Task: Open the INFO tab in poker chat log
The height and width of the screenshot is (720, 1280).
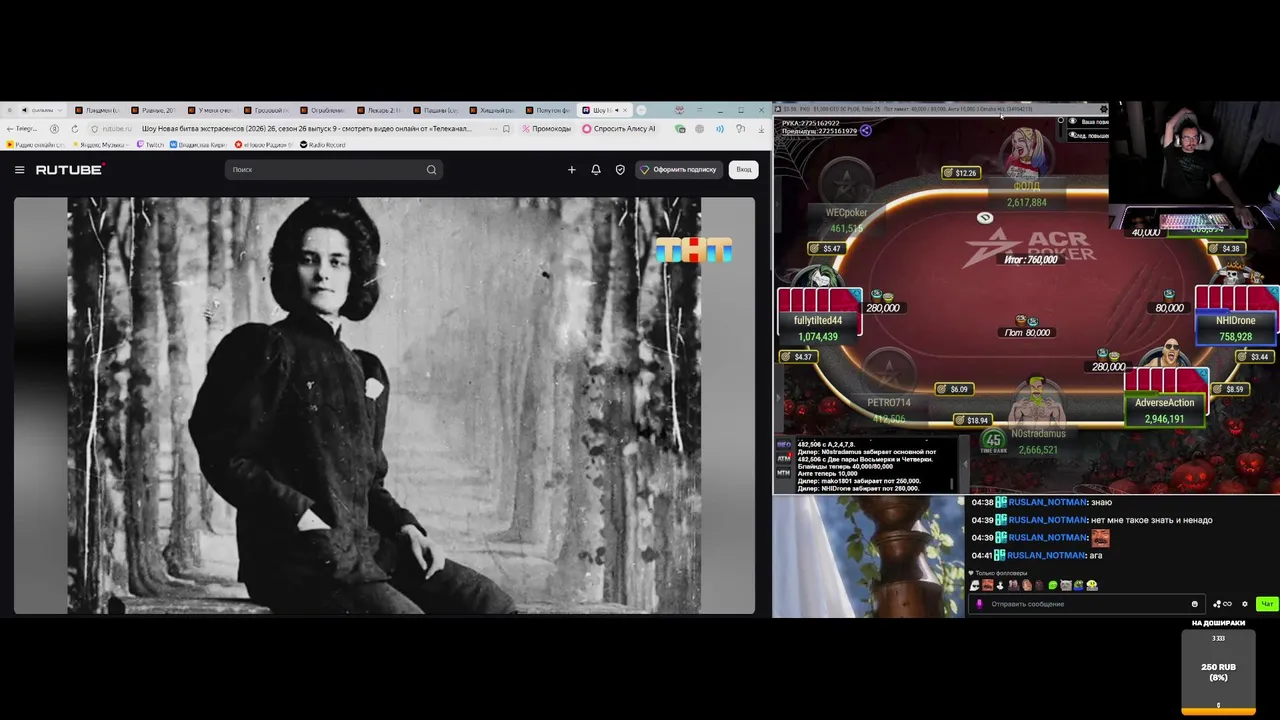Action: pyautogui.click(x=784, y=445)
